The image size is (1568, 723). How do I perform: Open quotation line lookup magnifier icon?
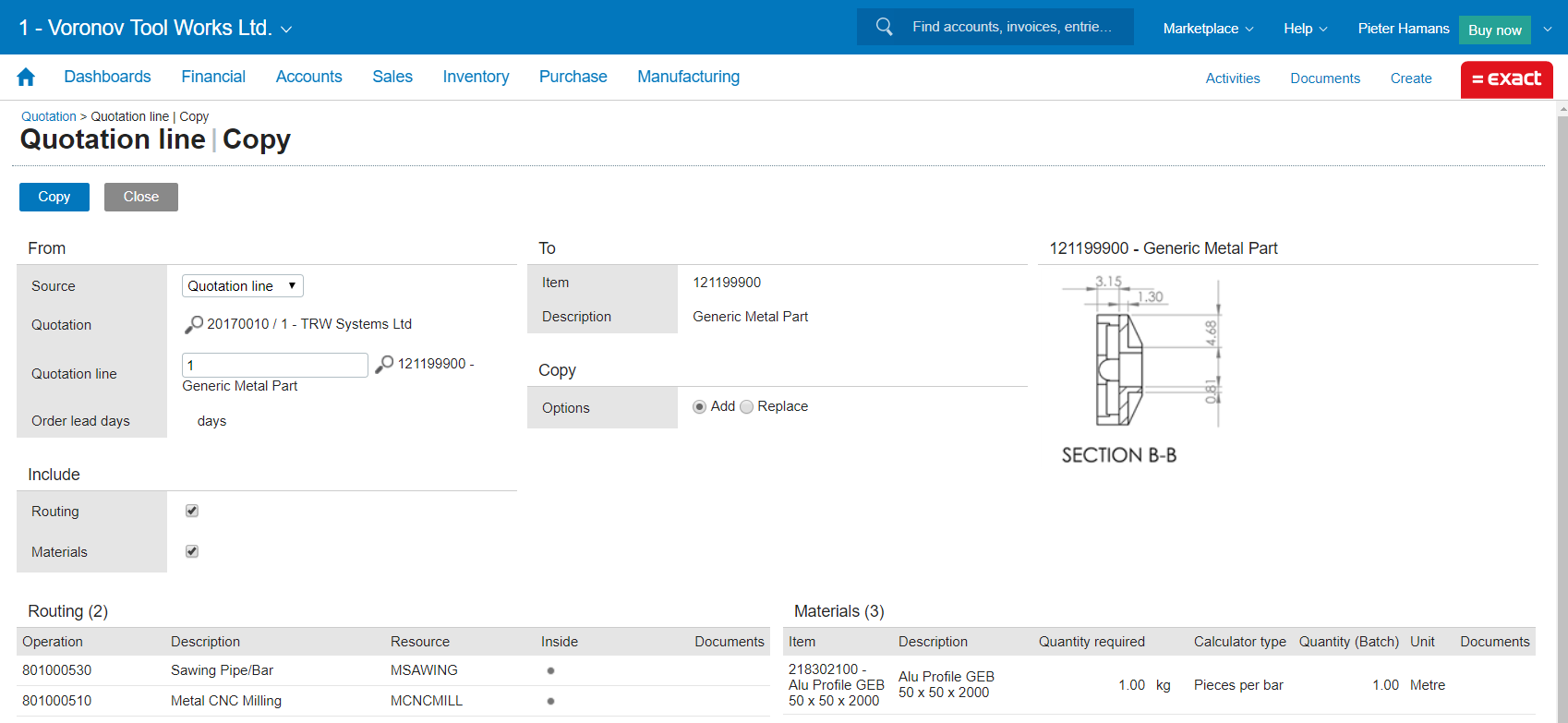[x=384, y=364]
